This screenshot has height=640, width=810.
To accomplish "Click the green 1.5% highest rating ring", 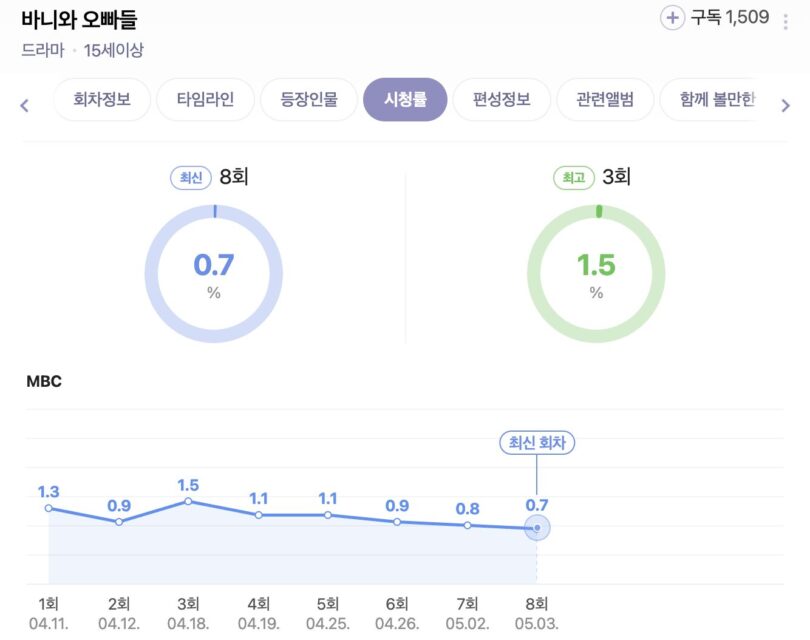I will click(x=596, y=274).
